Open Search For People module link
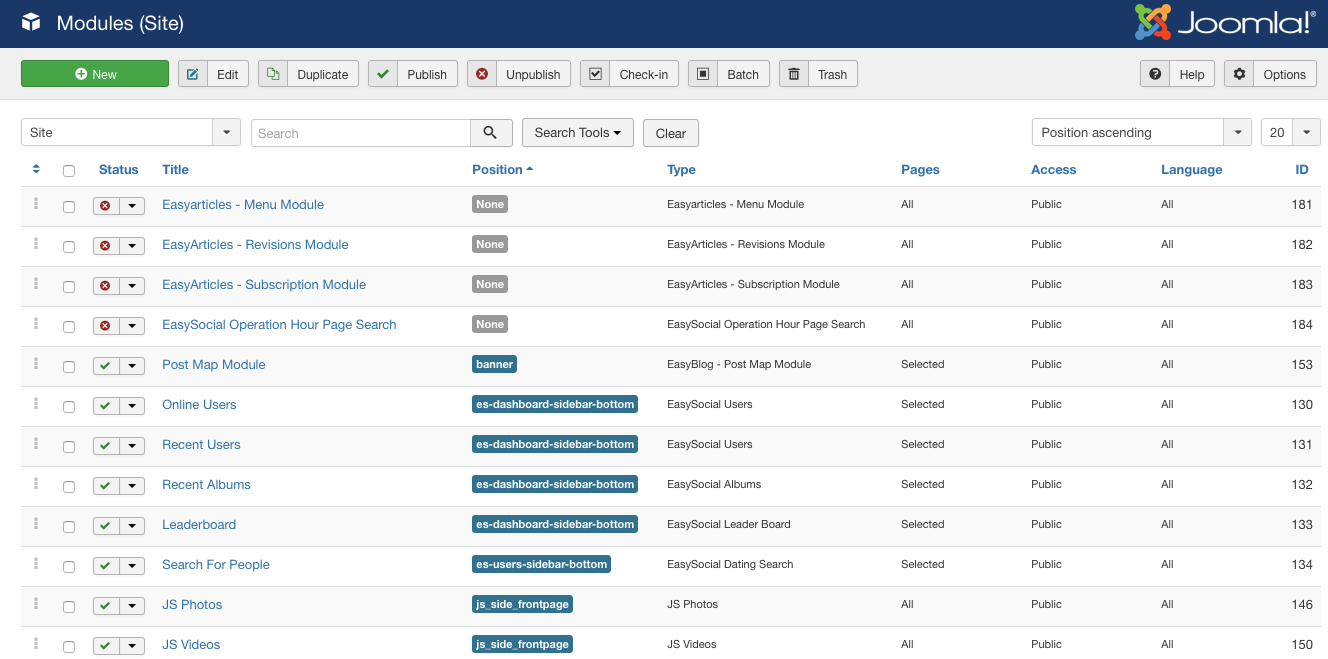Image resolution: width=1328 pixels, height=659 pixels. (216, 565)
